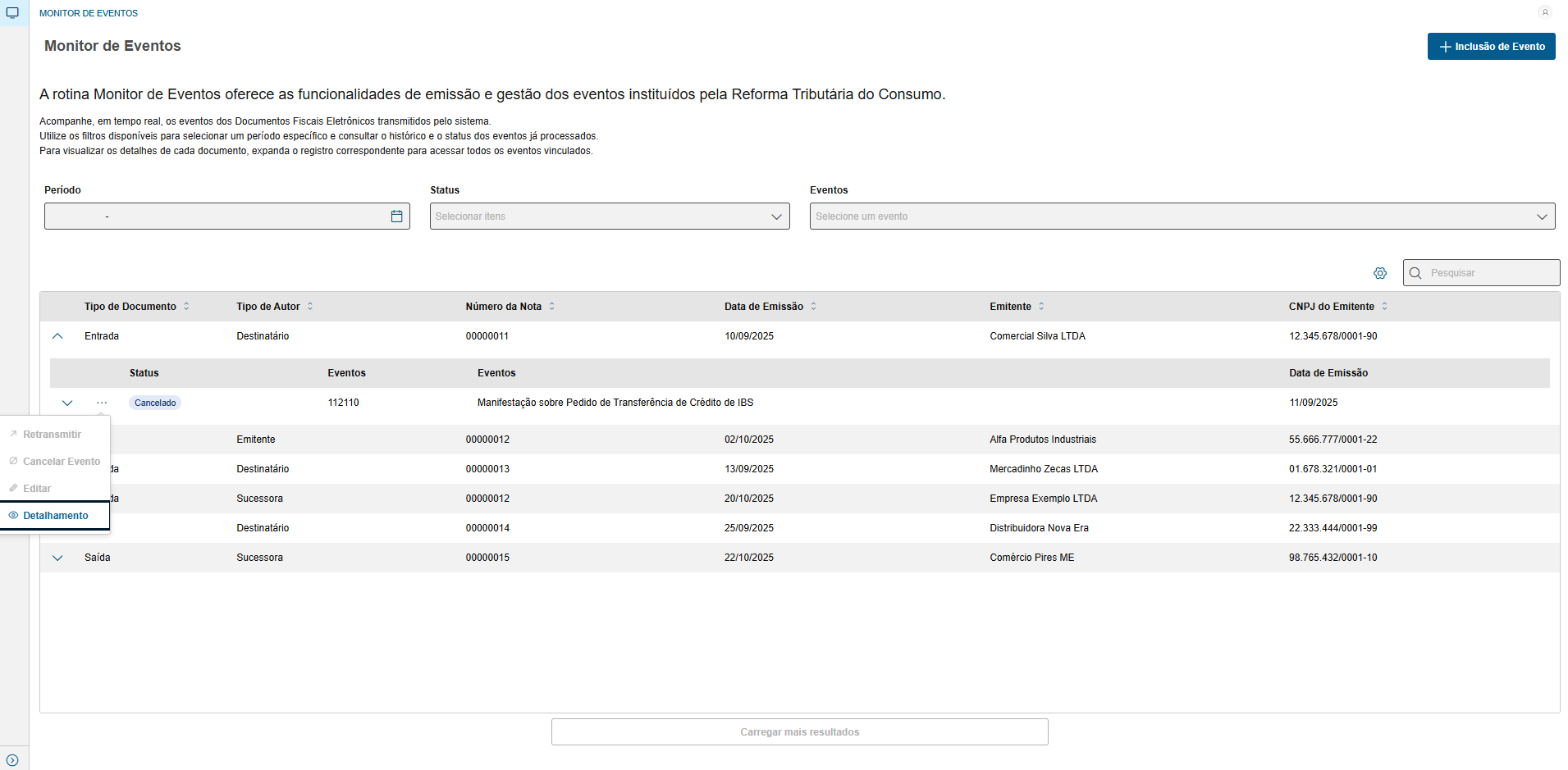
Task: Focus the Pesquisar search field
Action: [x=1482, y=273]
